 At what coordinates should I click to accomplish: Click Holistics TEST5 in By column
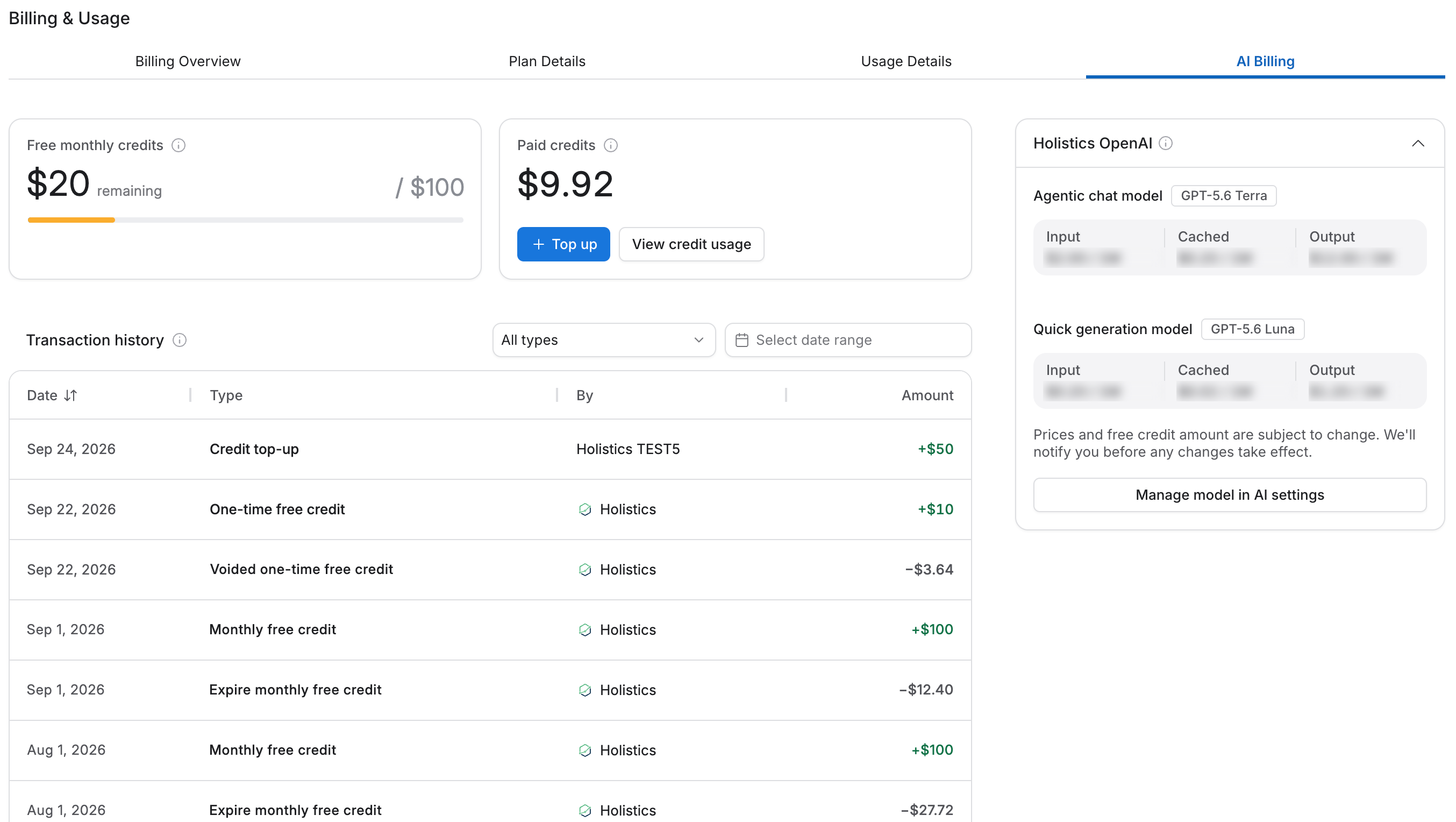tap(628, 449)
